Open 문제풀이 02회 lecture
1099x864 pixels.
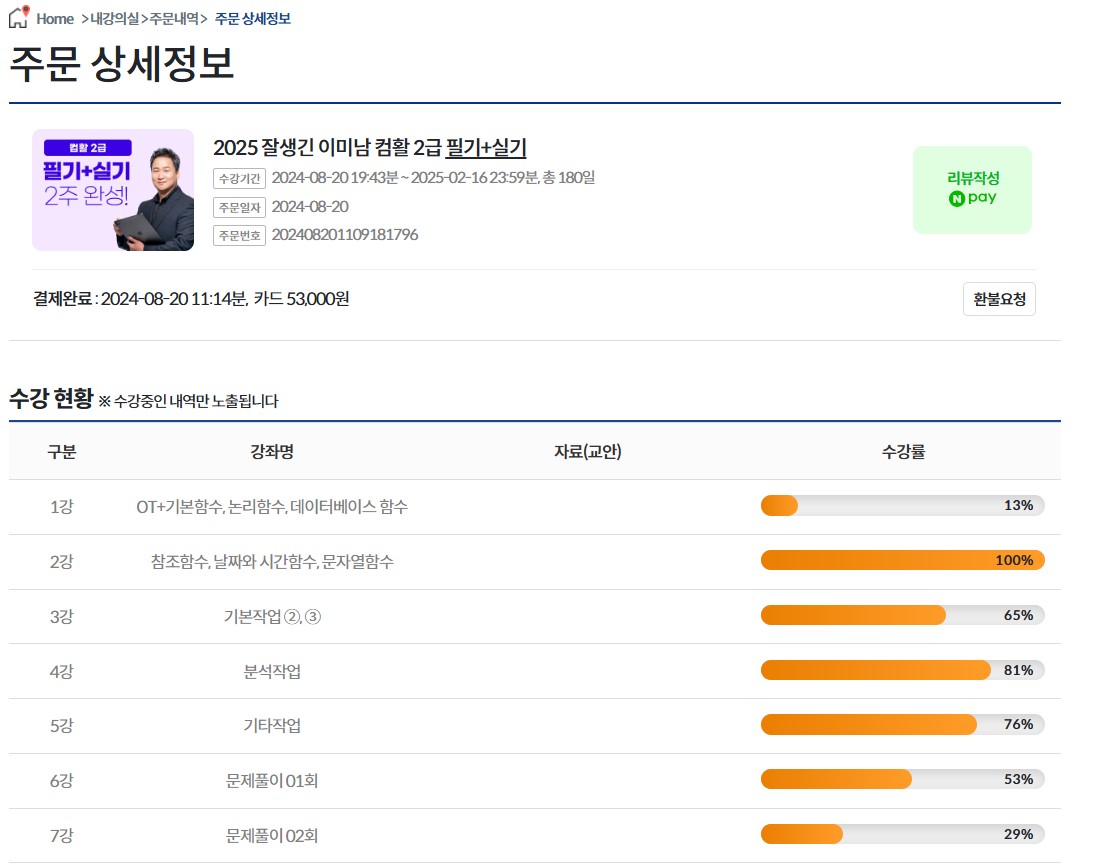click(x=272, y=835)
